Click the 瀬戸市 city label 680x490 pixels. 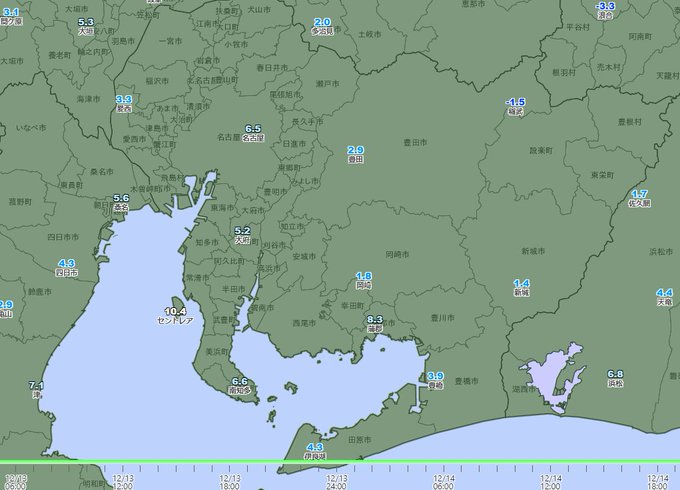pyautogui.click(x=327, y=84)
